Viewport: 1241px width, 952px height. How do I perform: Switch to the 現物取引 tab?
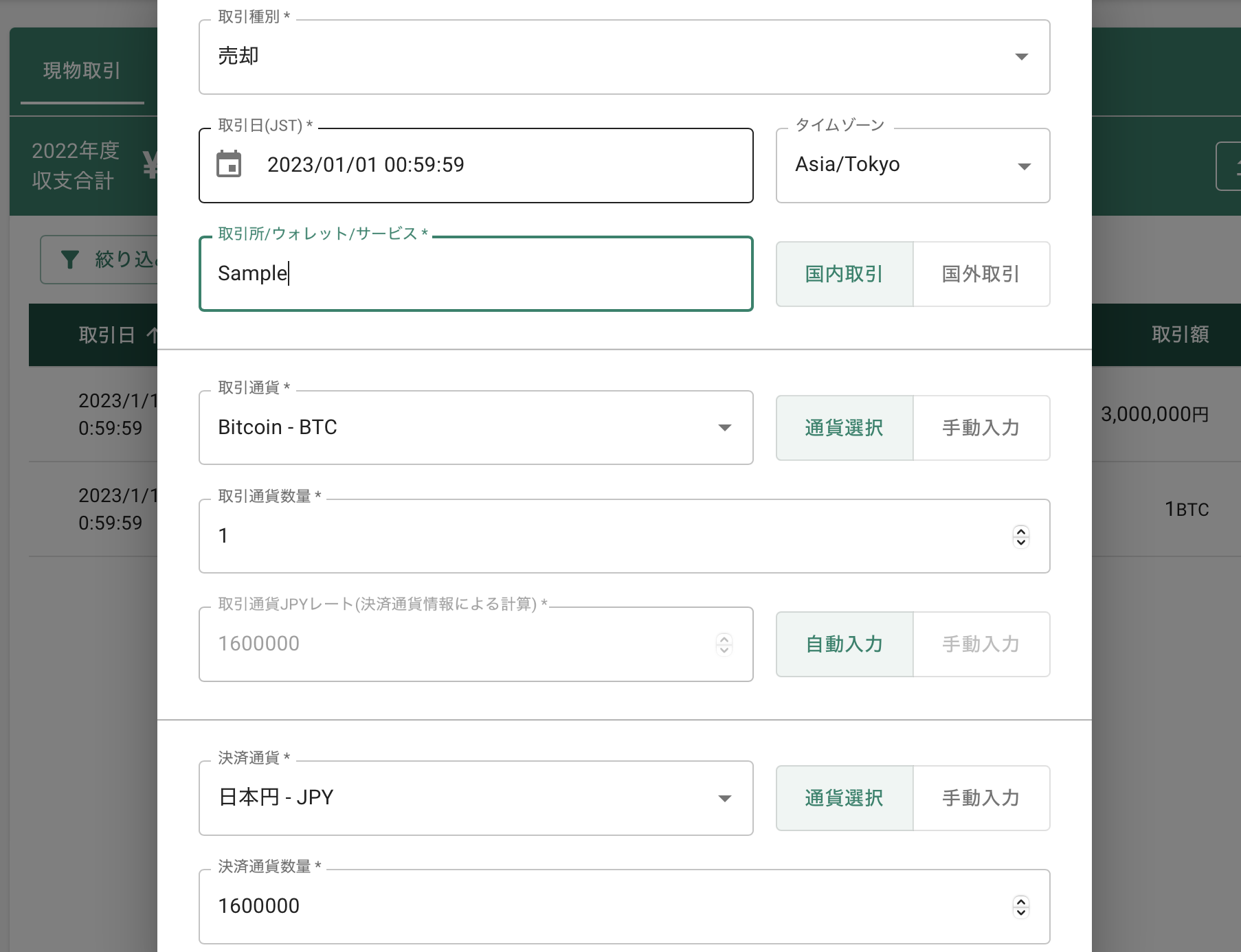click(x=82, y=70)
